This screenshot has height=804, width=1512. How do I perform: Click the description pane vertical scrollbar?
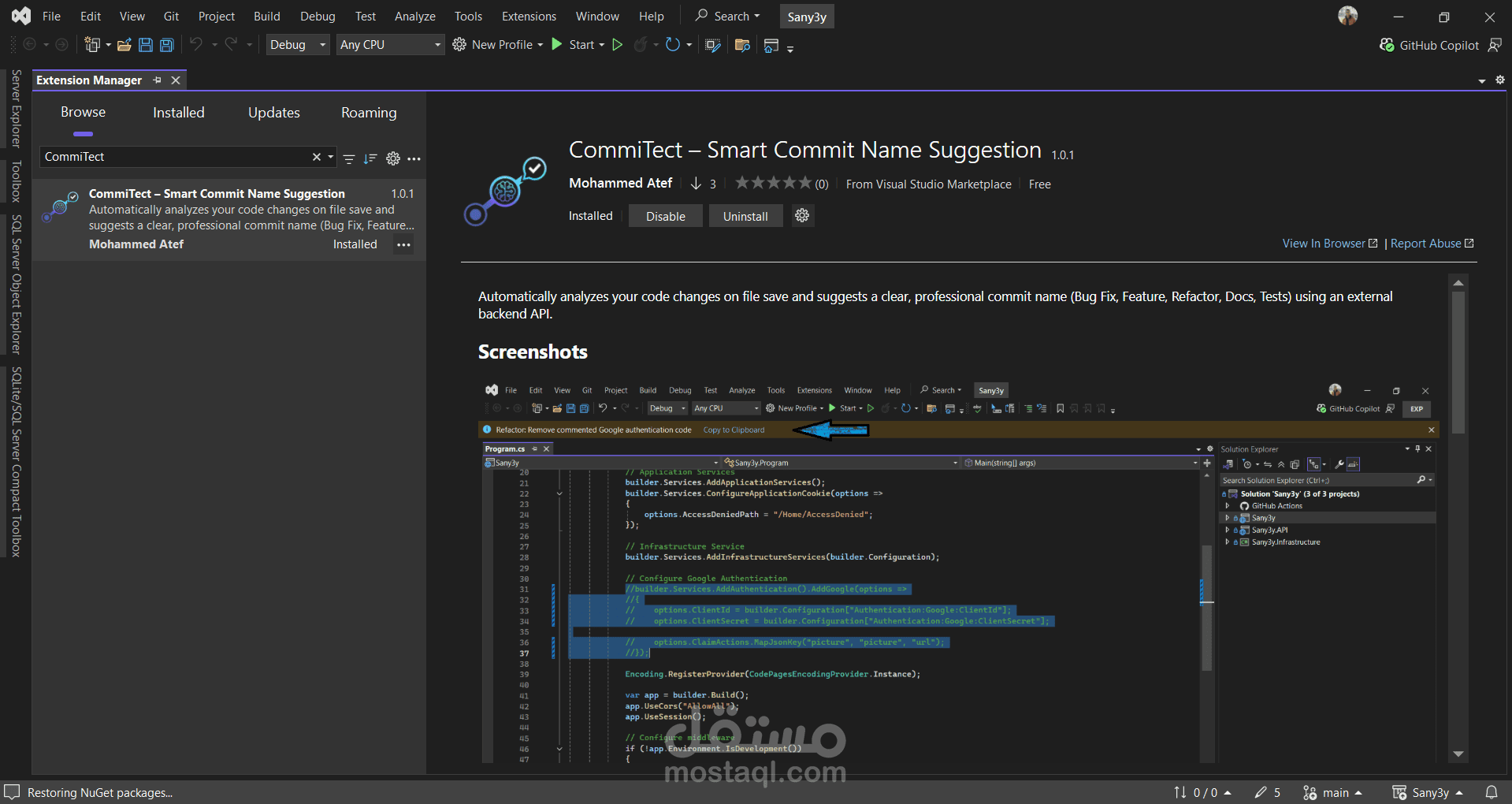[1458, 363]
